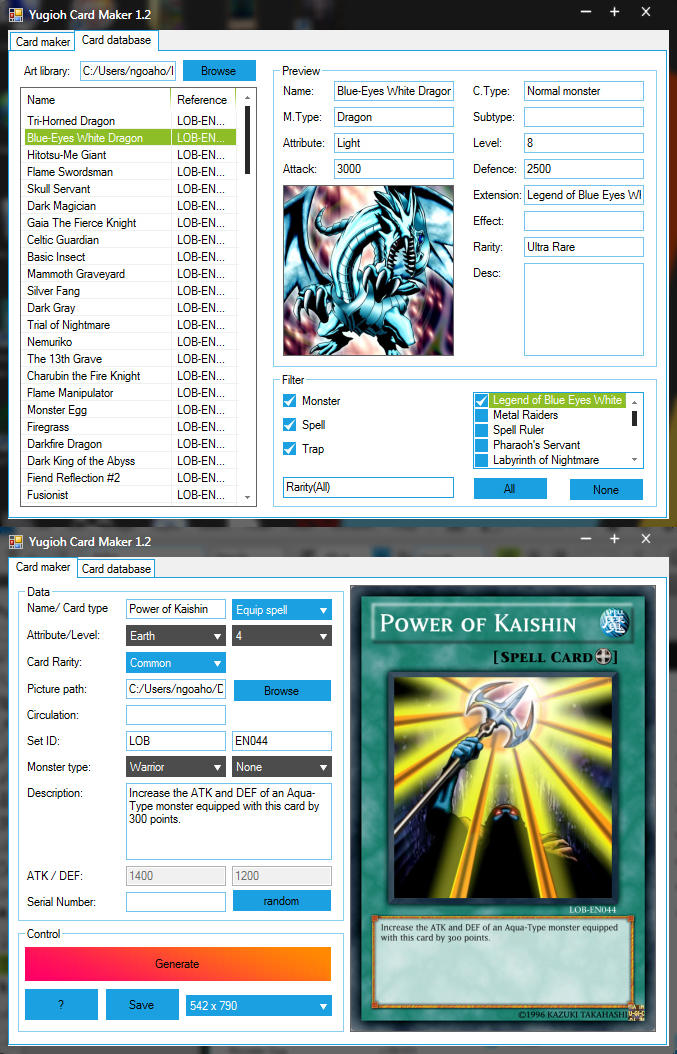Select Fusionist in the card list

[x=129, y=495]
